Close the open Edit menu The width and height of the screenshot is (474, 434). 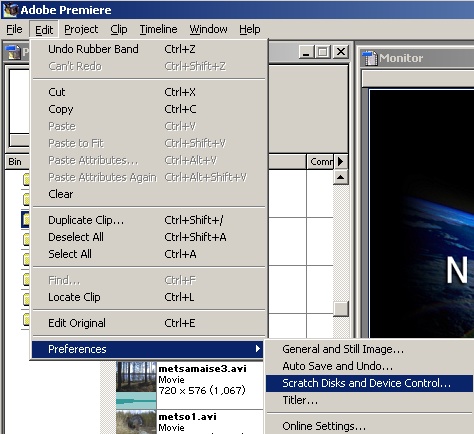pyautogui.click(x=44, y=29)
